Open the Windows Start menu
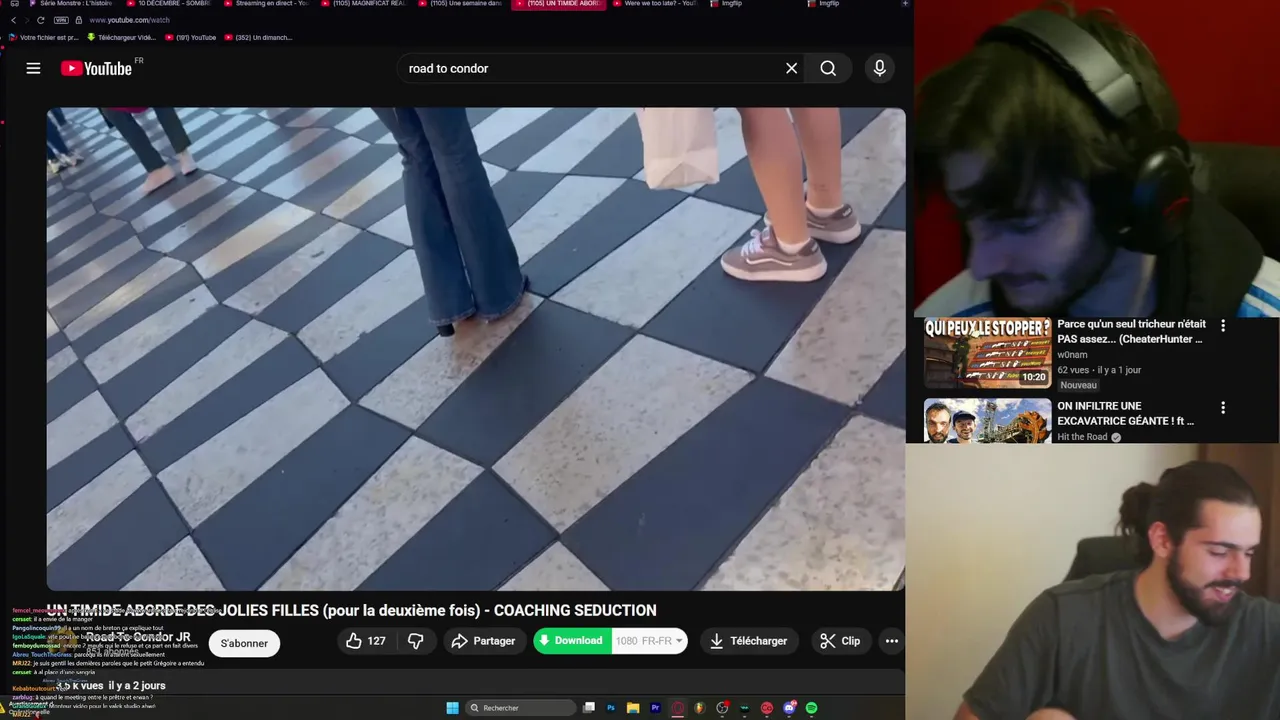This screenshot has height=720, width=1280. coord(452,708)
